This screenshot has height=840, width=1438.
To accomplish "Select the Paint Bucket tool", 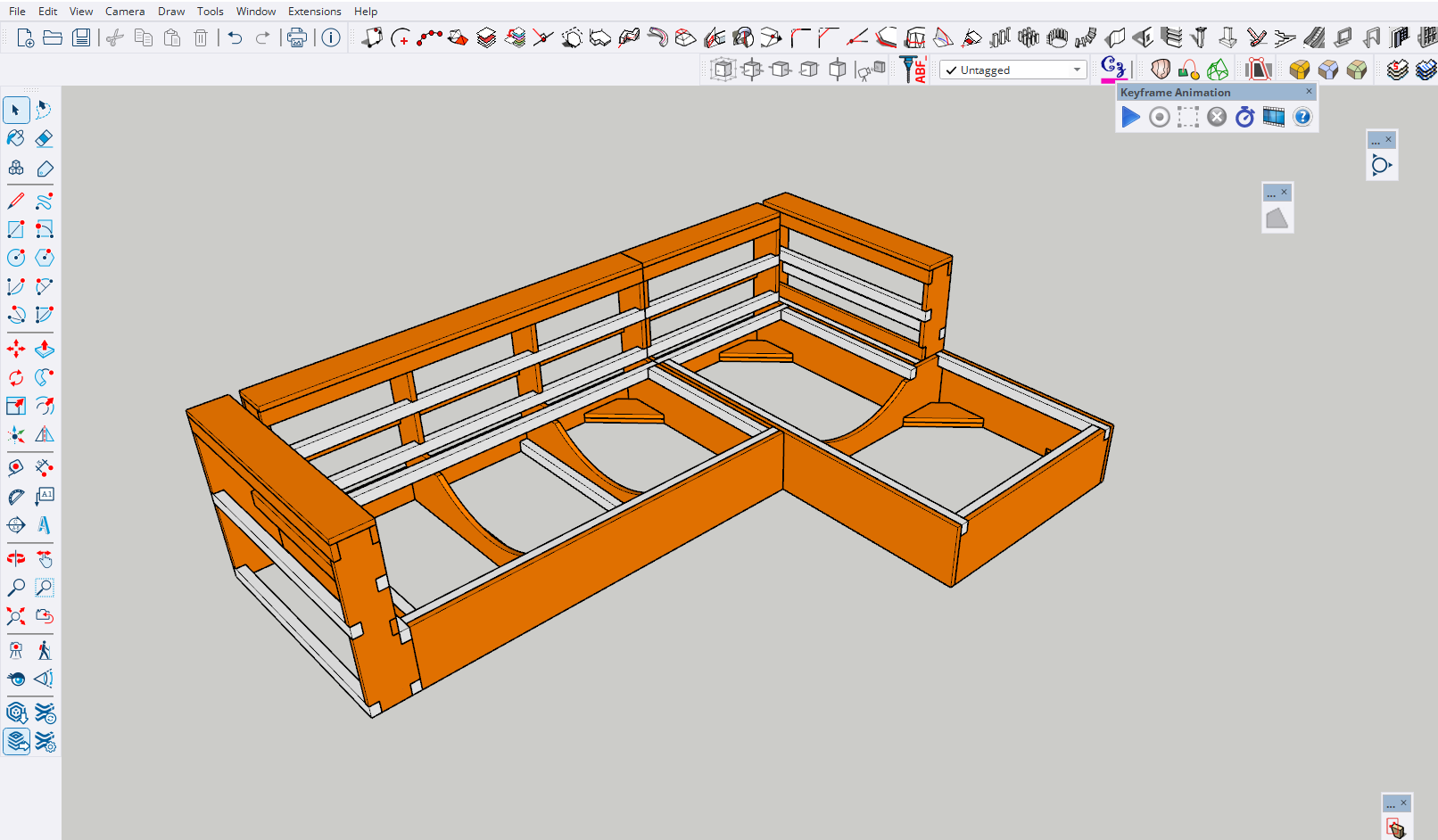I will click(x=16, y=138).
